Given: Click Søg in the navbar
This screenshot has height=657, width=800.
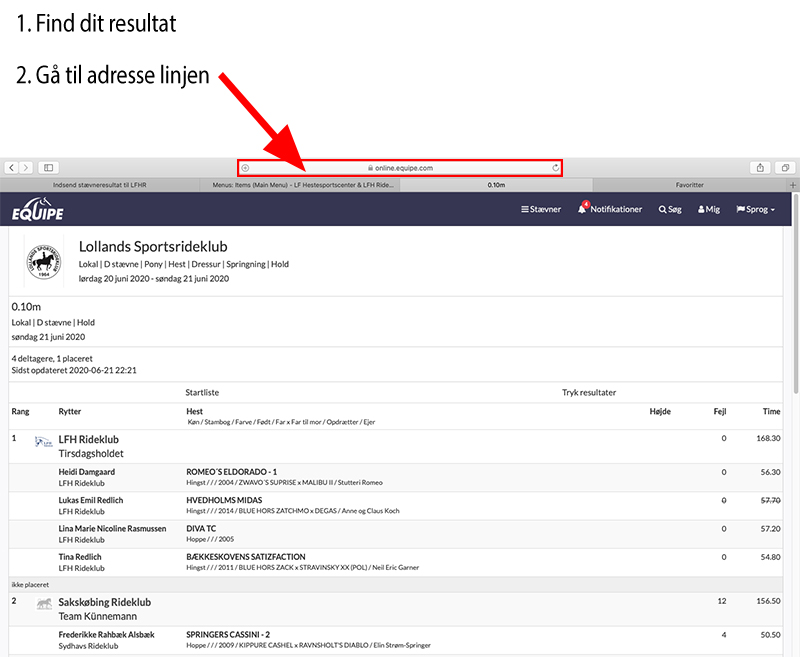Looking at the screenshot, I should (x=670, y=209).
